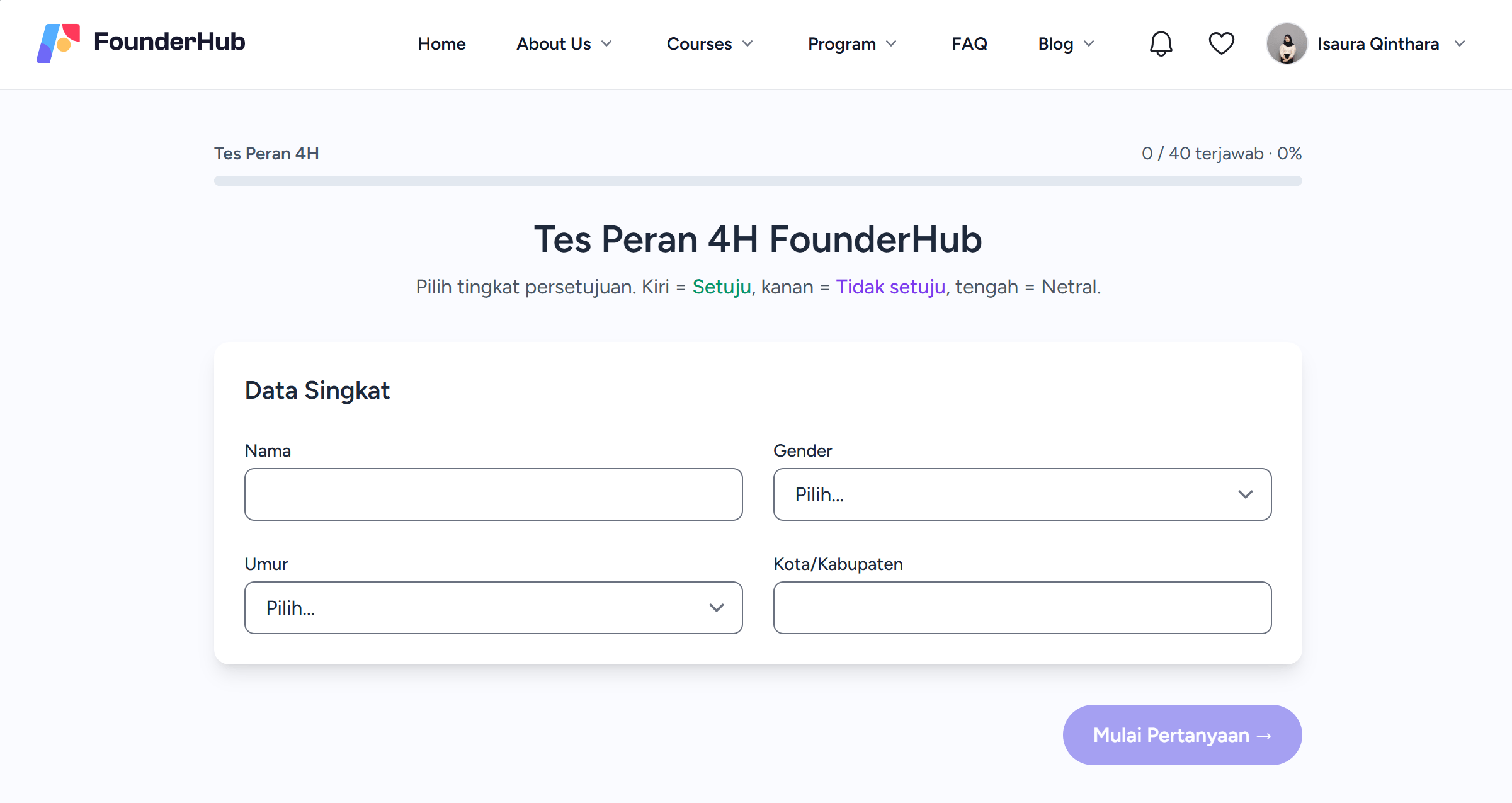Click the FounderHub brand name link
The image size is (1512, 803).
[x=169, y=42]
